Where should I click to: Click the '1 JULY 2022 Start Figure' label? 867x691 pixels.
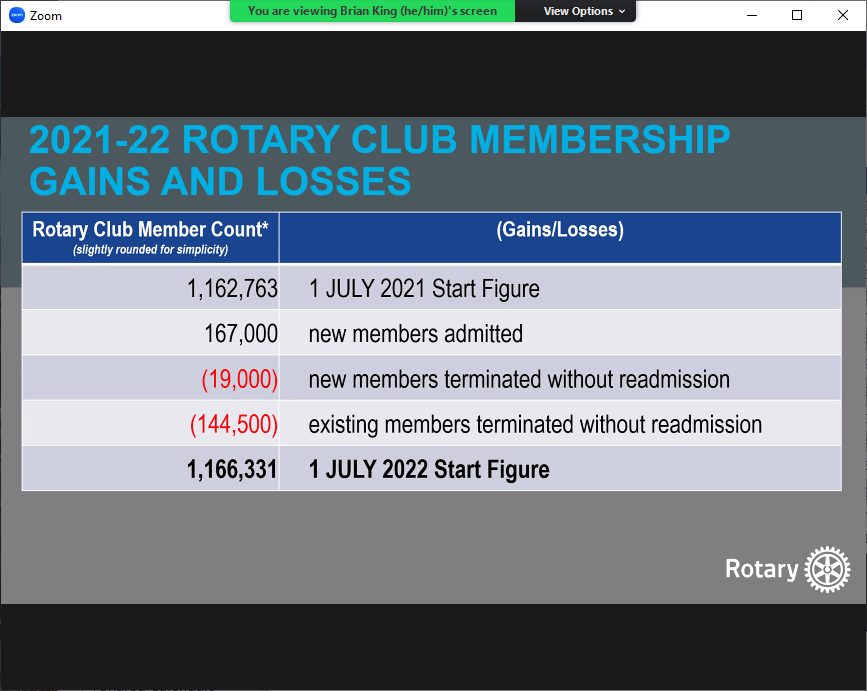429,469
